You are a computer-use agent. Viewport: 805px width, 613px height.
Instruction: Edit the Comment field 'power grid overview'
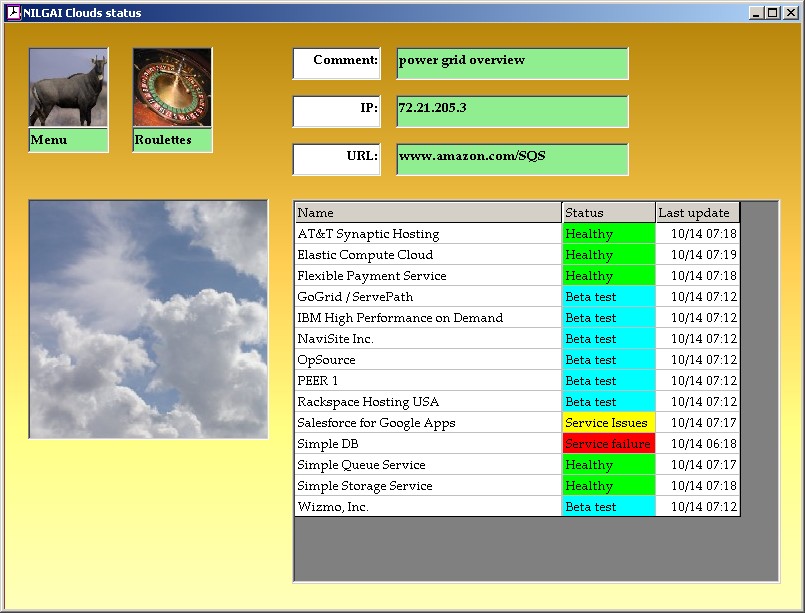point(512,64)
